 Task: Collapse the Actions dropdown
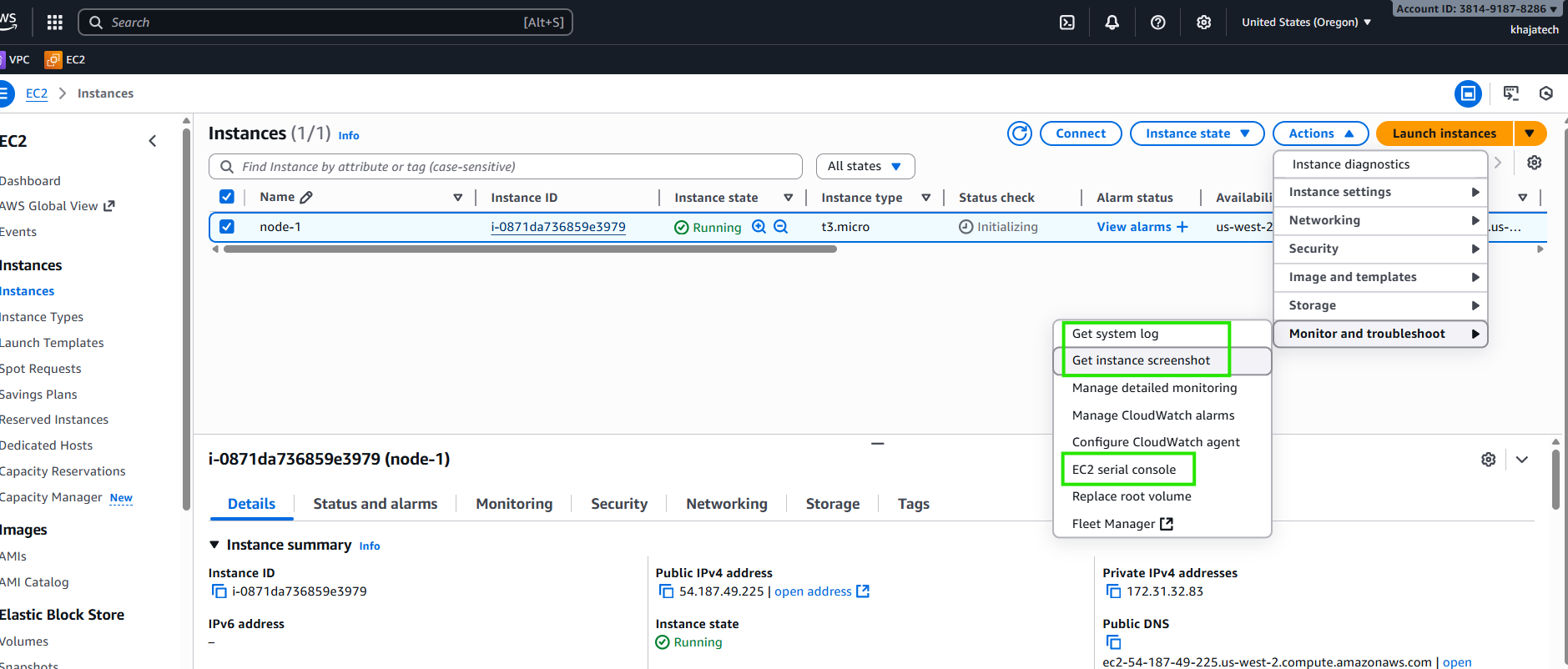(x=1321, y=133)
